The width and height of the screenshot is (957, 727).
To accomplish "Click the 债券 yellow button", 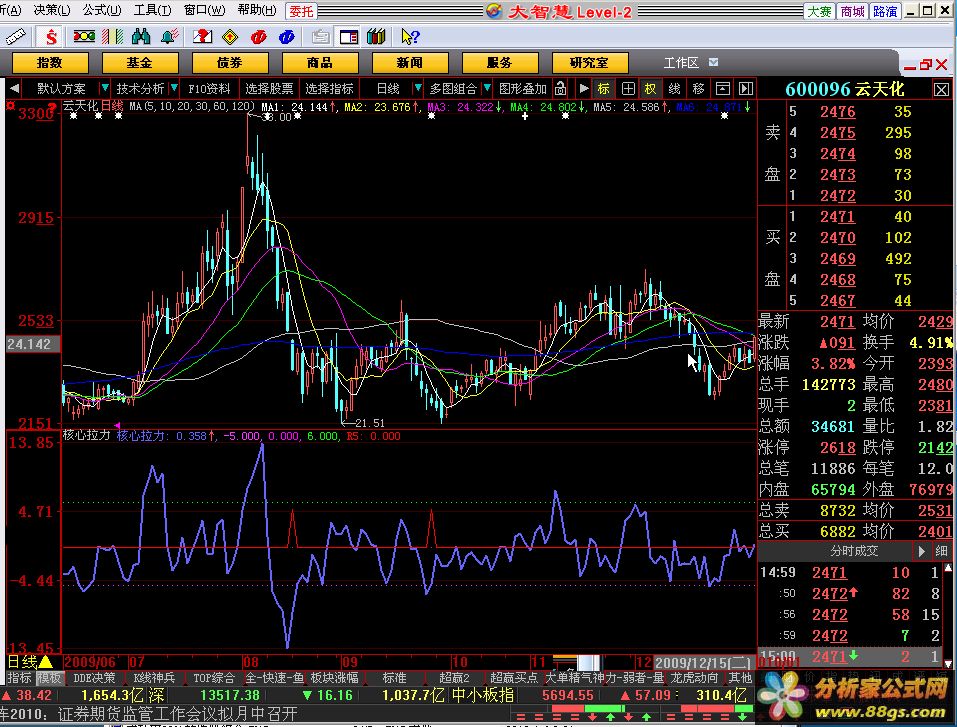I will point(229,63).
